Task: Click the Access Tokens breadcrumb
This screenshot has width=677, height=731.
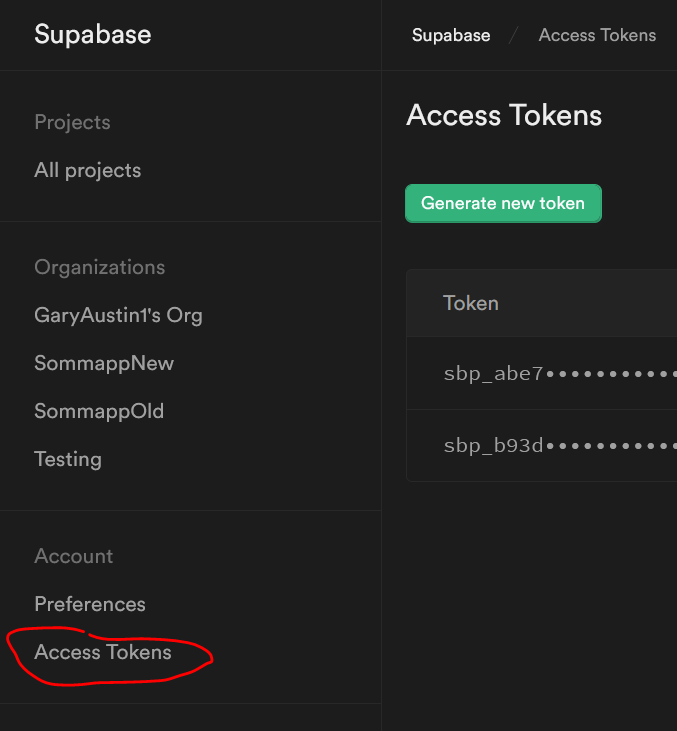Action: [x=597, y=35]
